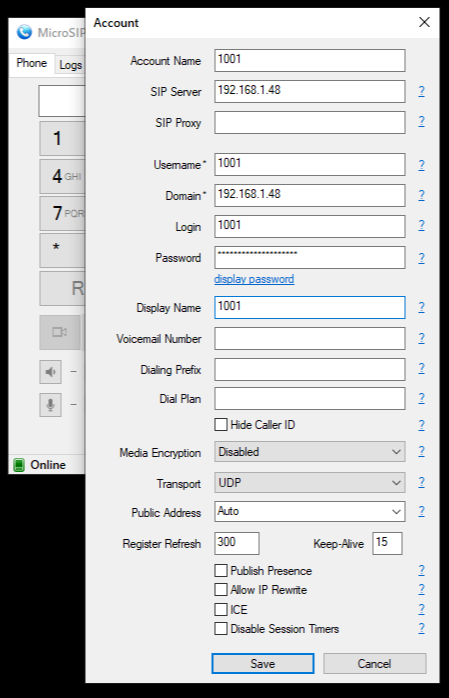
Task: Focus the empty SIP Proxy field
Action: click(310, 122)
